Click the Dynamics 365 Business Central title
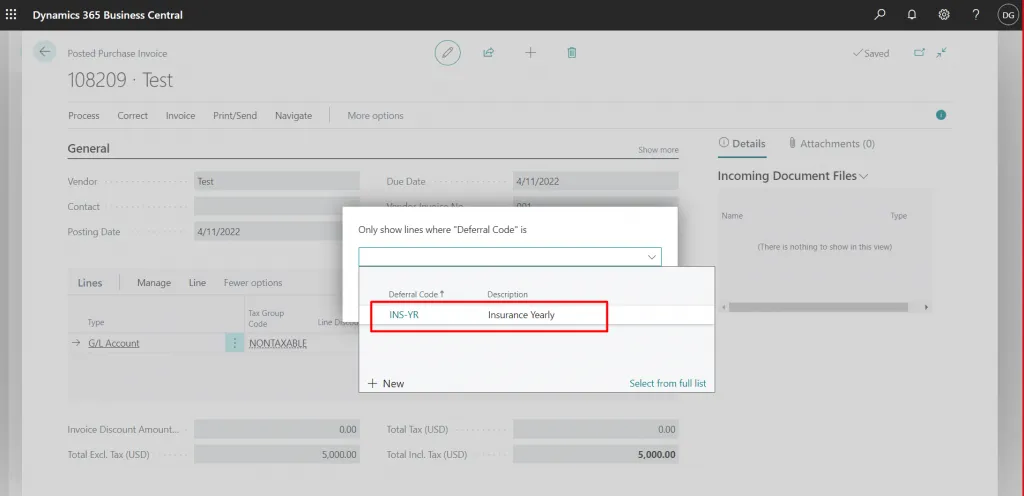The width and height of the screenshot is (1024, 496). [x=108, y=14]
